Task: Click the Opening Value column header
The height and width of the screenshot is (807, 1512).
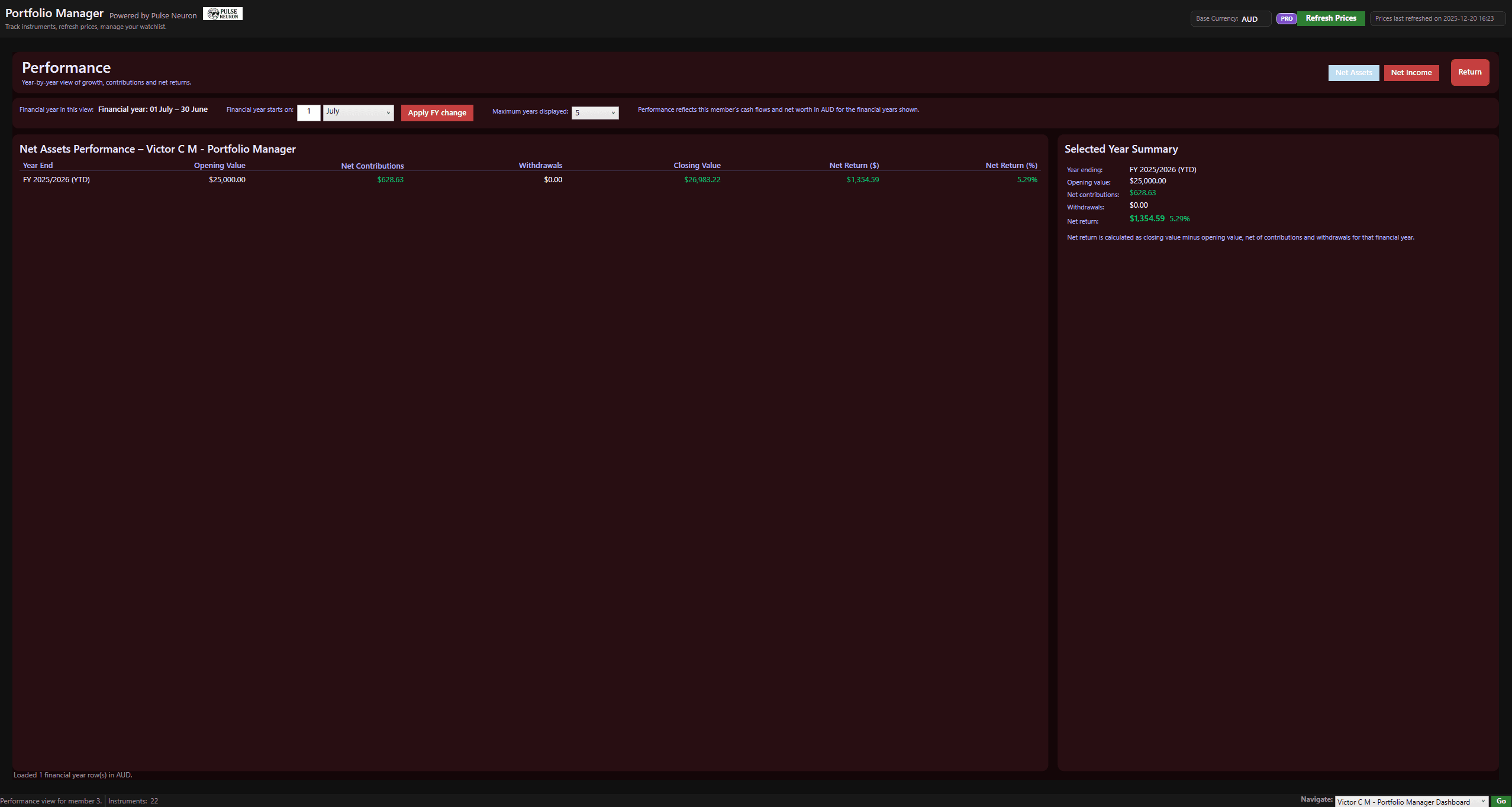Action: pos(219,166)
